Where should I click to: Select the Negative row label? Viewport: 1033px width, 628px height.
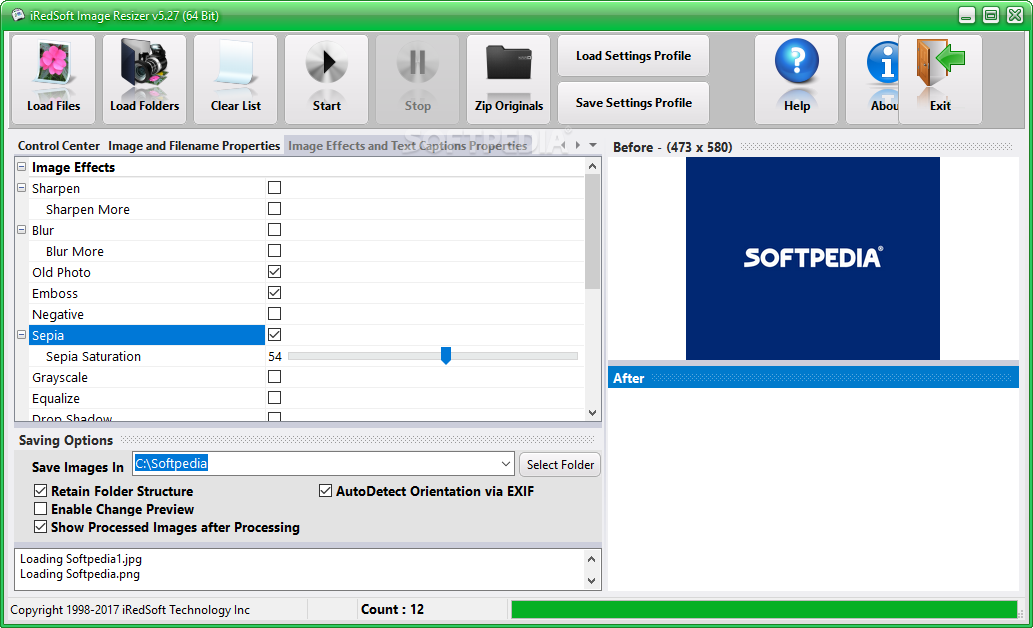pyautogui.click(x=58, y=314)
